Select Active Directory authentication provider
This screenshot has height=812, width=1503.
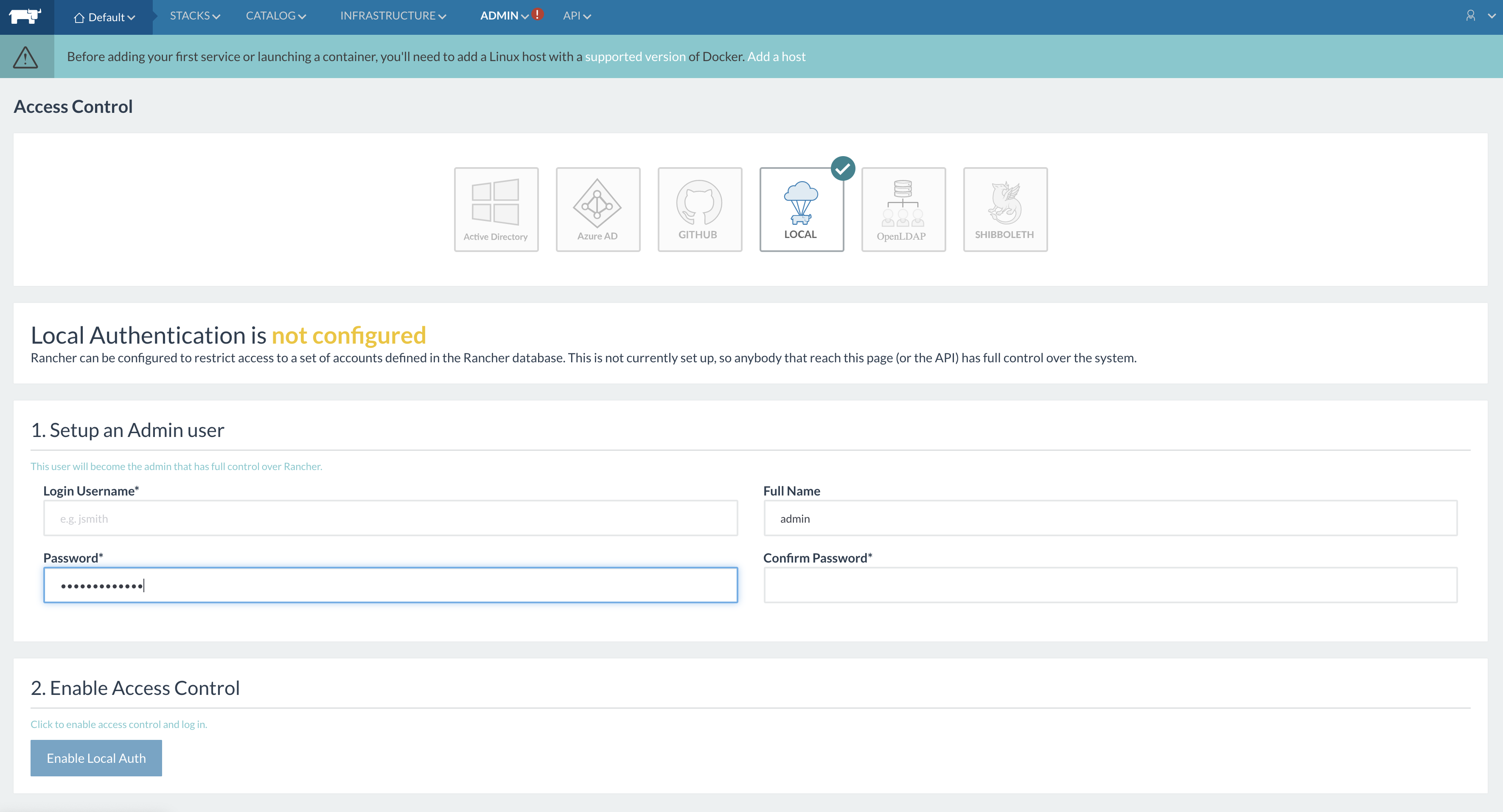coord(496,210)
